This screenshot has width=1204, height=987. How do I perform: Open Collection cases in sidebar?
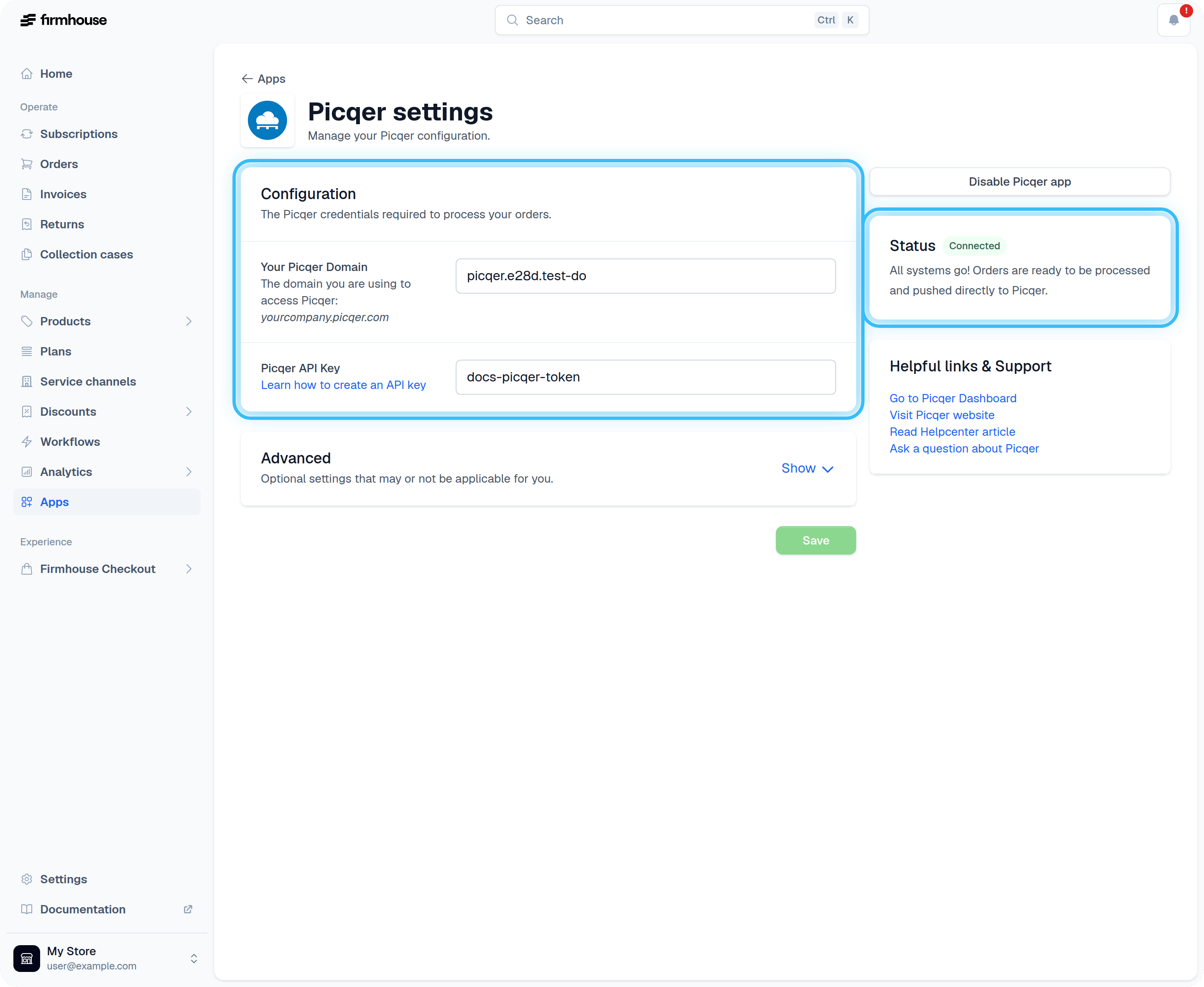pyautogui.click(x=107, y=255)
